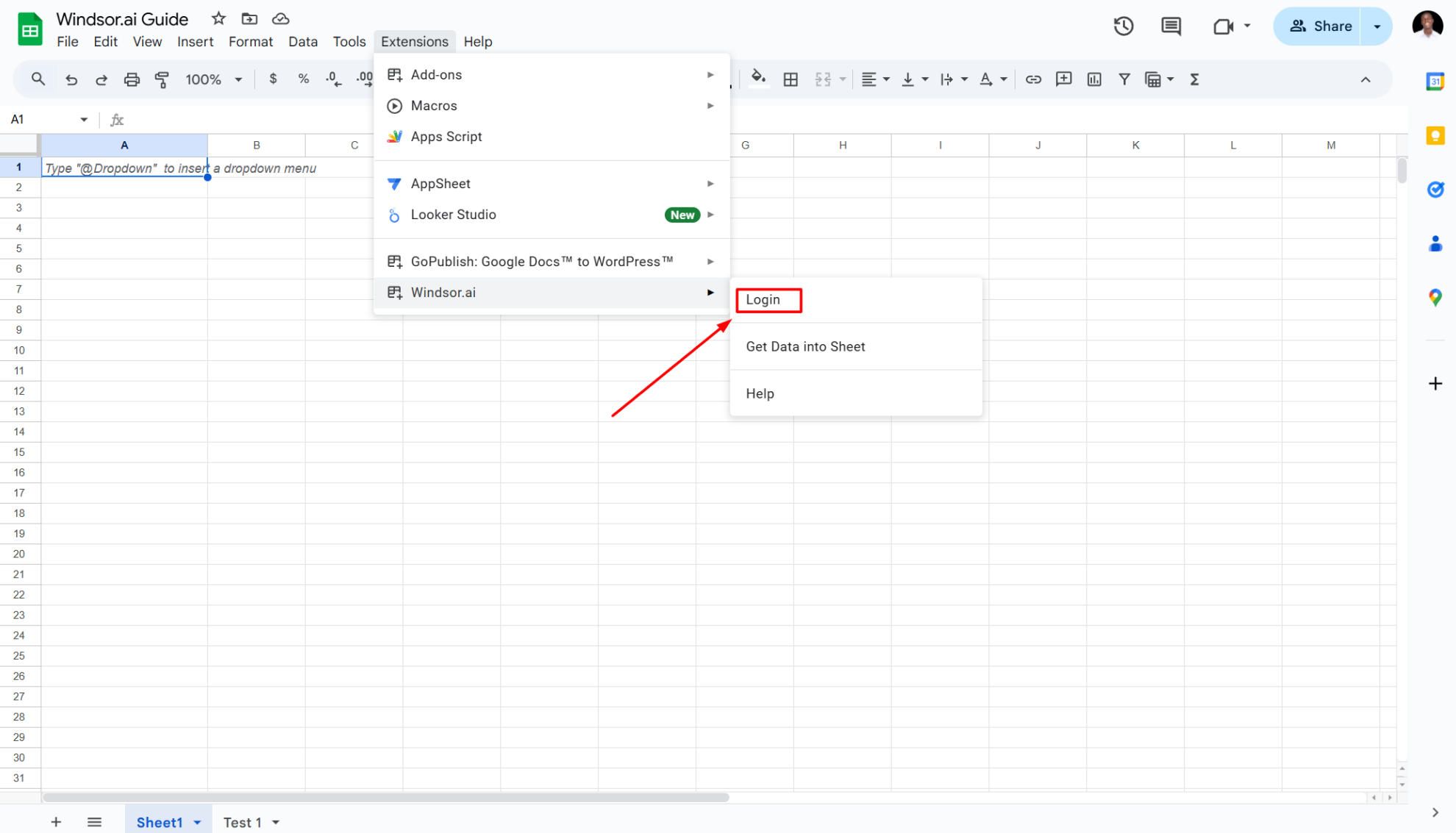Format as percent
Screen dimensions: 1456x833
point(303,79)
